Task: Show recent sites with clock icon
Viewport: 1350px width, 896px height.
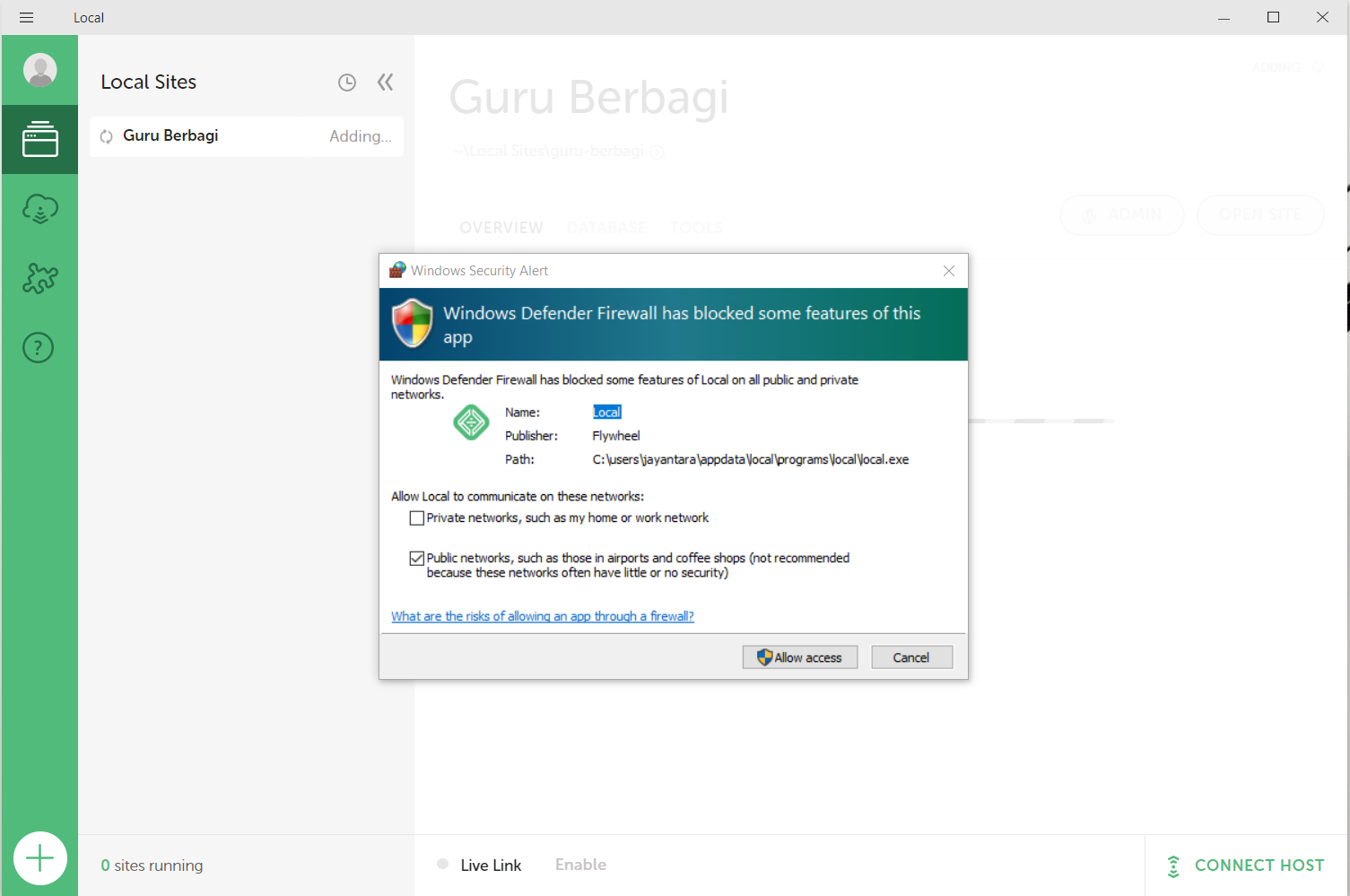Action: [347, 83]
